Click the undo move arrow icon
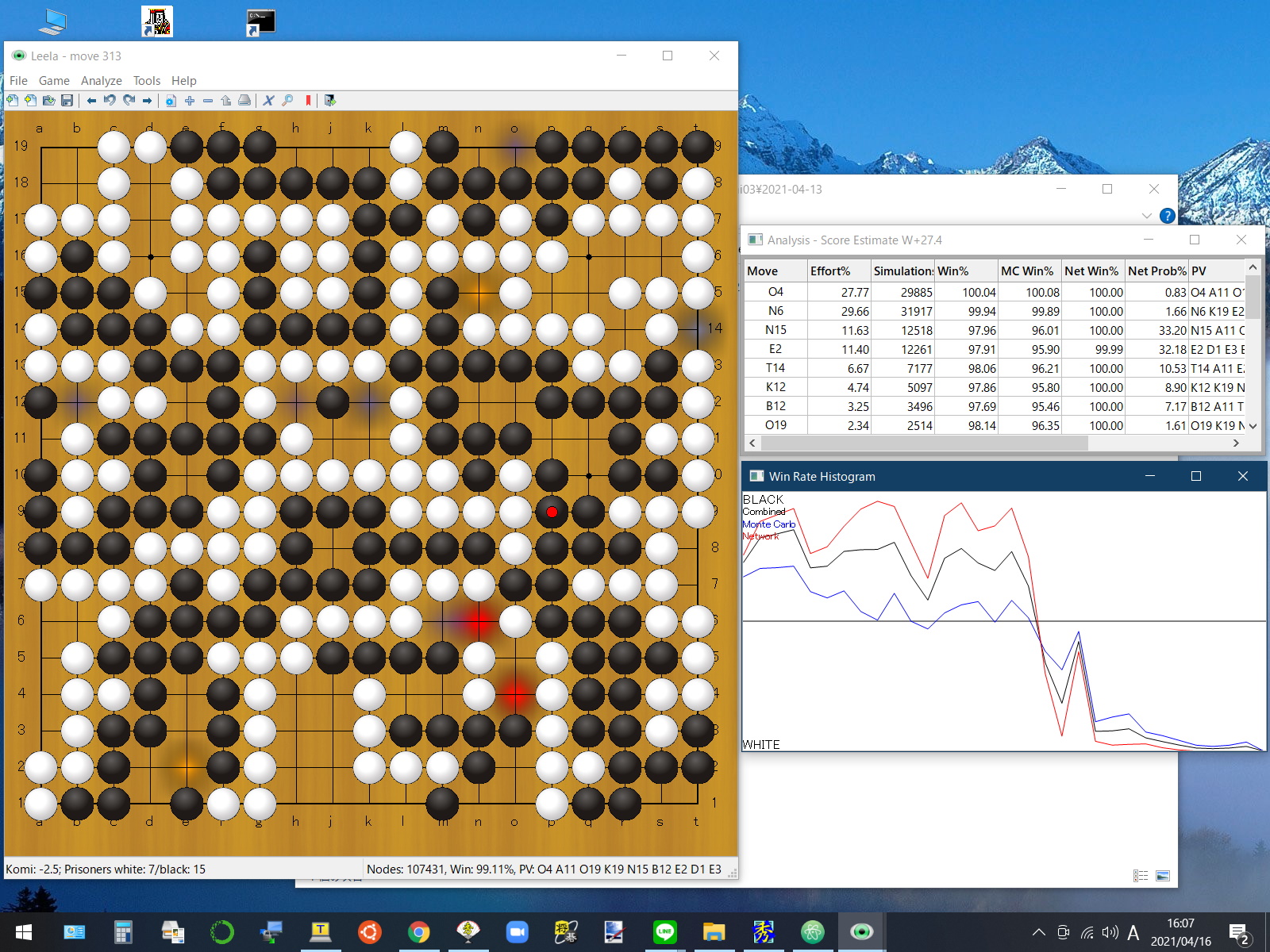 tap(110, 101)
